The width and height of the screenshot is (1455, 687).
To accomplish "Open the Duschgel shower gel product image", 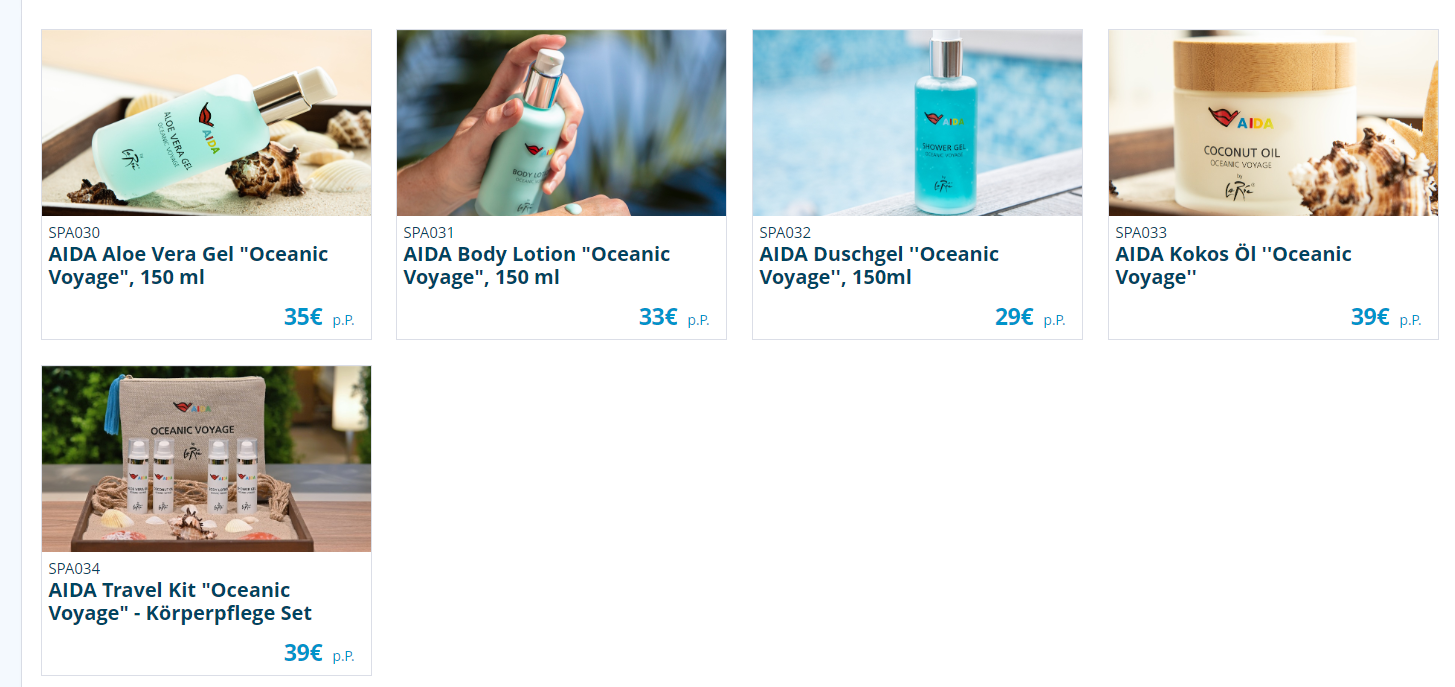I will pos(917,123).
